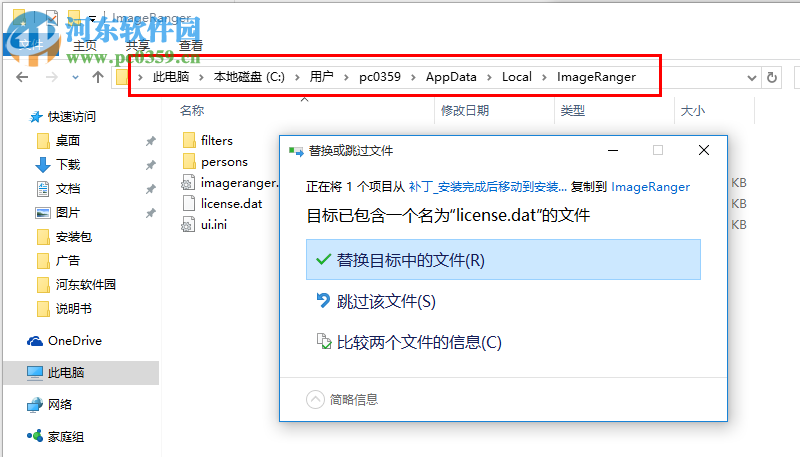This screenshot has width=800, height=457.
Task: Select the filters folder
Action: [216, 140]
